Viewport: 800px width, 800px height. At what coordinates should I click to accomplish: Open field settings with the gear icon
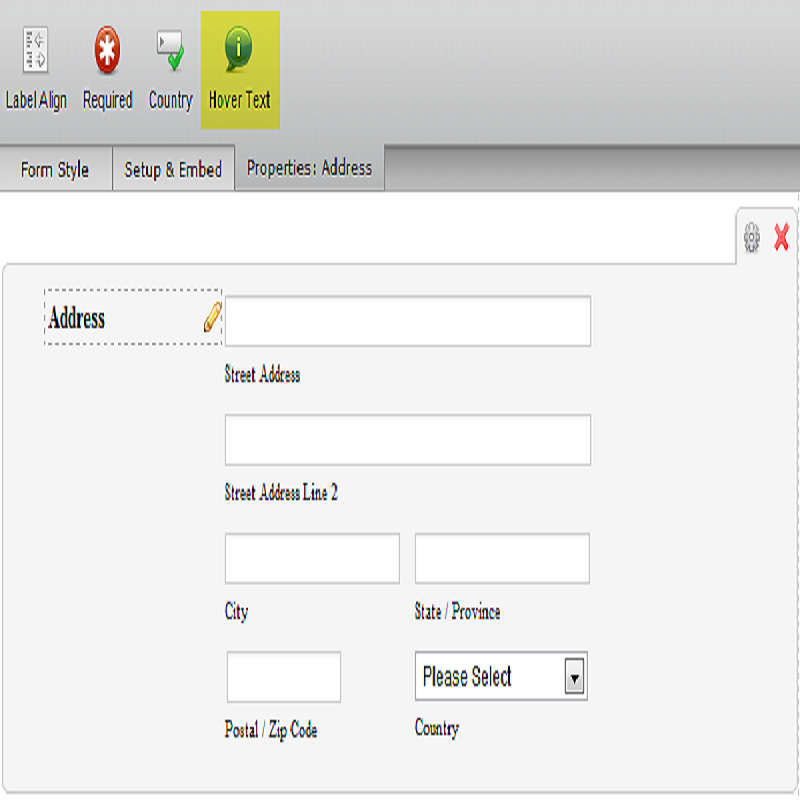click(752, 237)
